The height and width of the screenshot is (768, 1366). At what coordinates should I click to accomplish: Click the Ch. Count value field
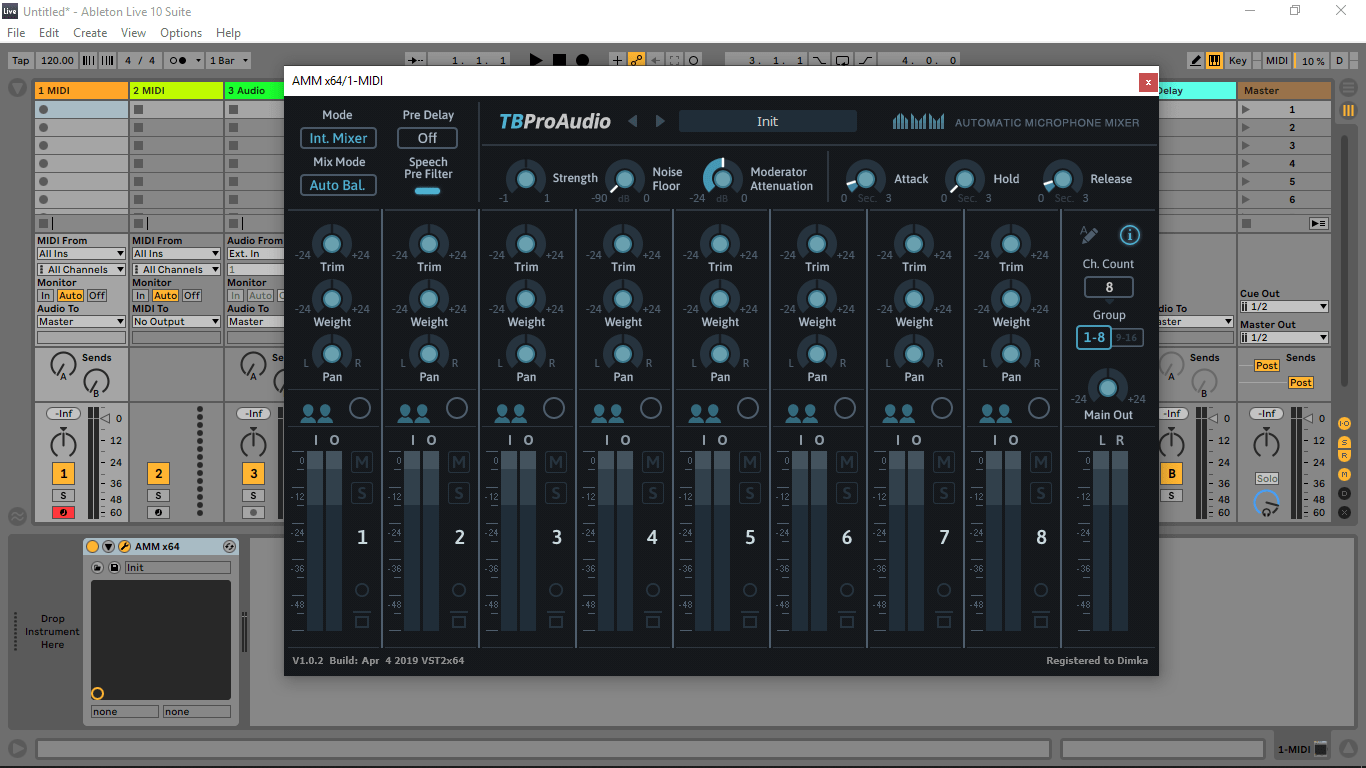coord(1108,288)
